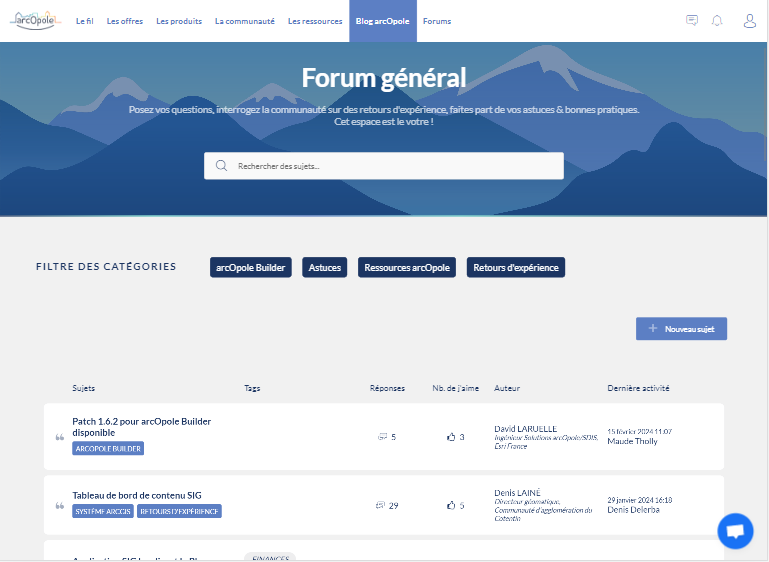
Task: Filter by arcOpole Builder category
Action: [x=251, y=267]
